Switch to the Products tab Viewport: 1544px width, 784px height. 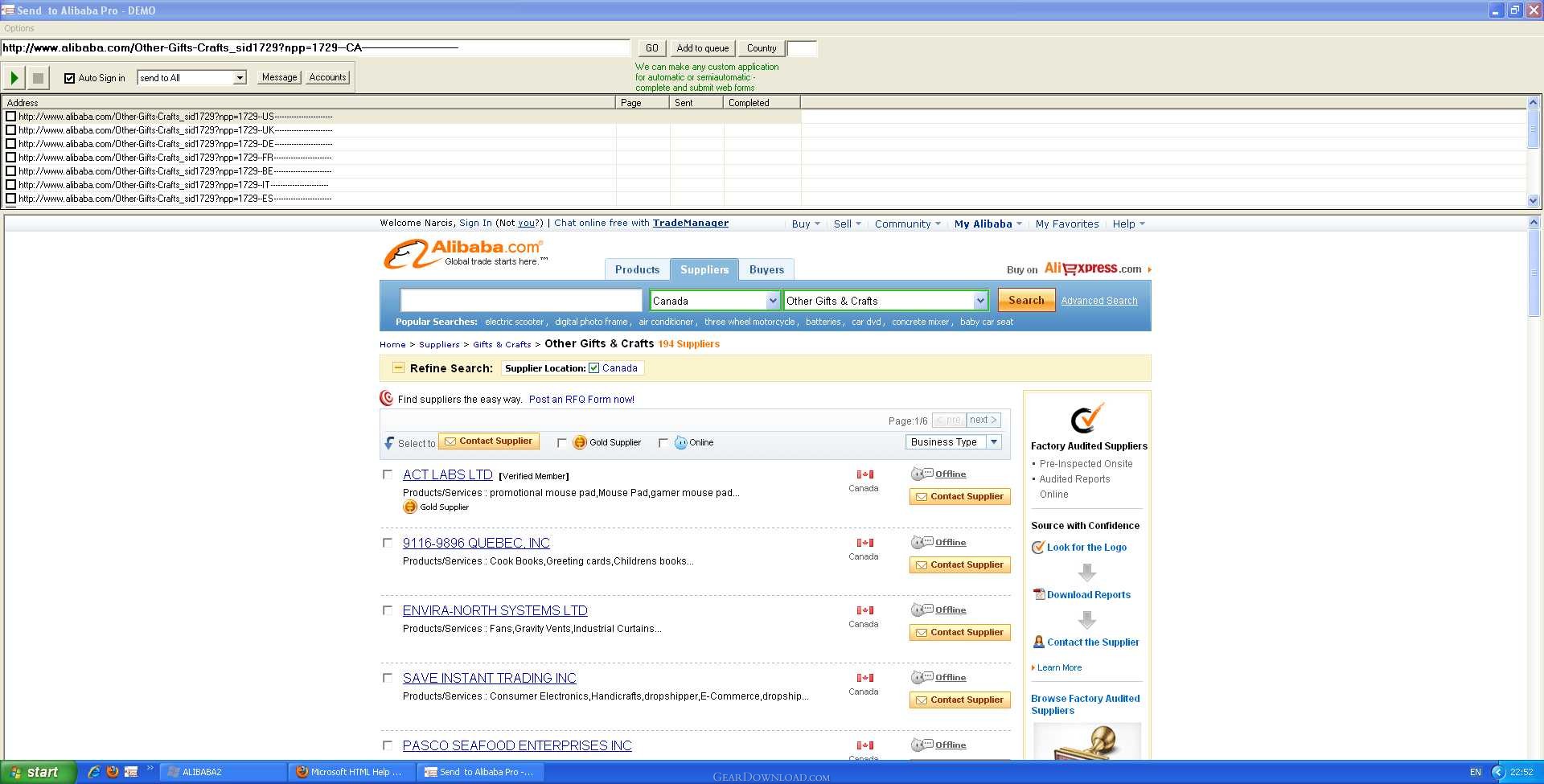tap(637, 269)
